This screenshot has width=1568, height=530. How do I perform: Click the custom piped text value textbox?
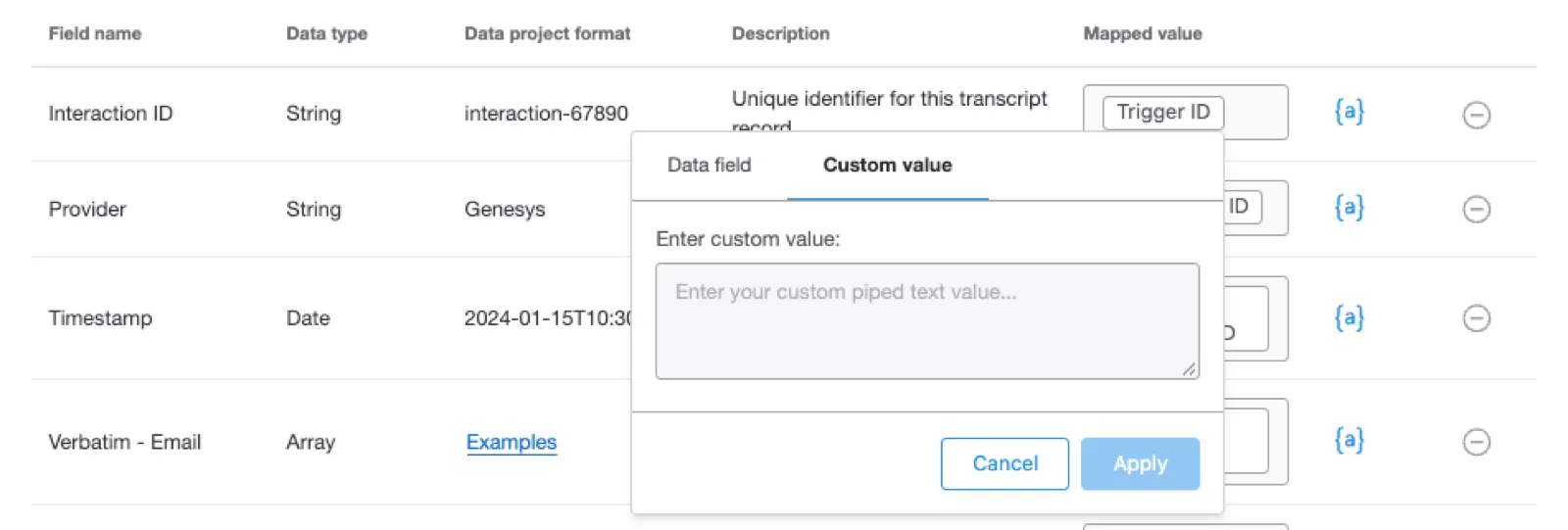[927, 320]
